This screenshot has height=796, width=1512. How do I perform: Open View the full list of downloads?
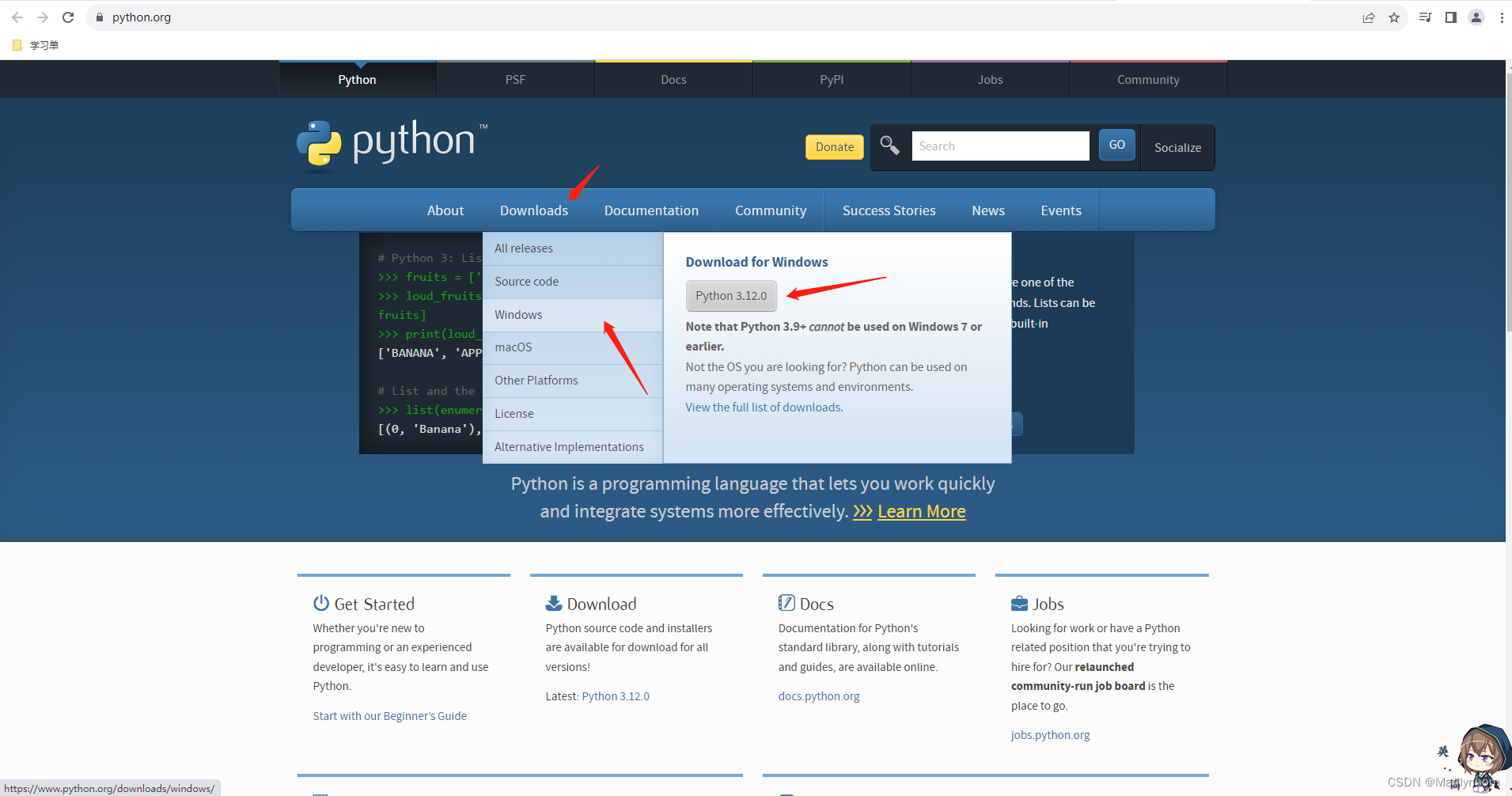point(764,407)
